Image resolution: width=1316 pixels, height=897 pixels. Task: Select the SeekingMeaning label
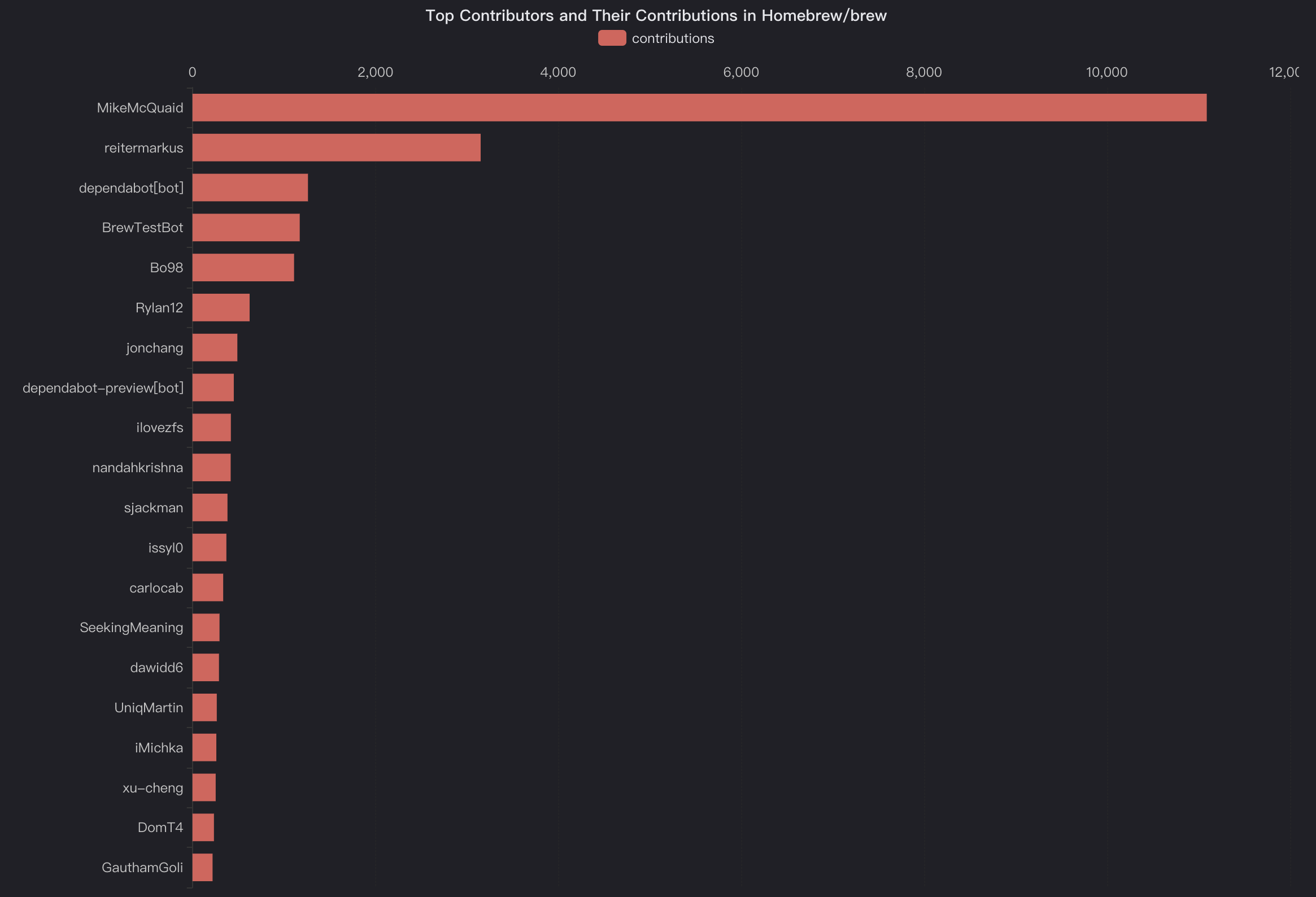click(x=132, y=628)
